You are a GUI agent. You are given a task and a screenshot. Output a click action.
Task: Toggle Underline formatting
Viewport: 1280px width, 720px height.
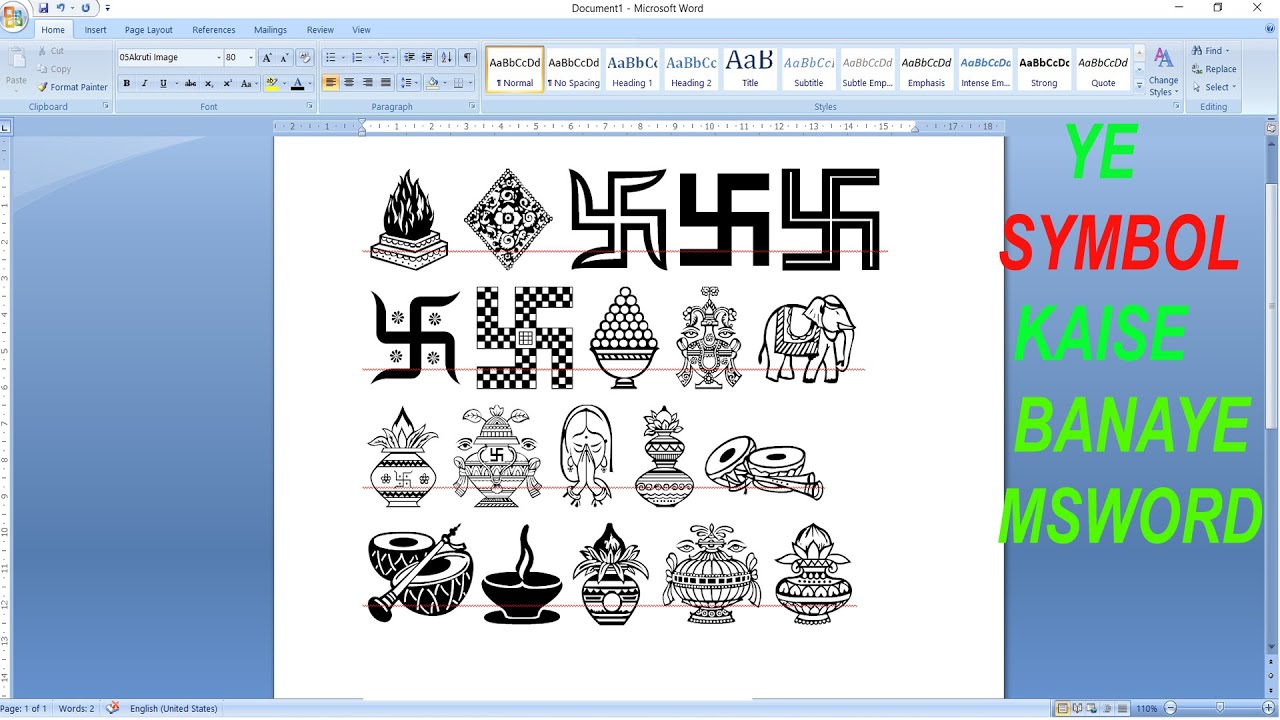pos(163,83)
